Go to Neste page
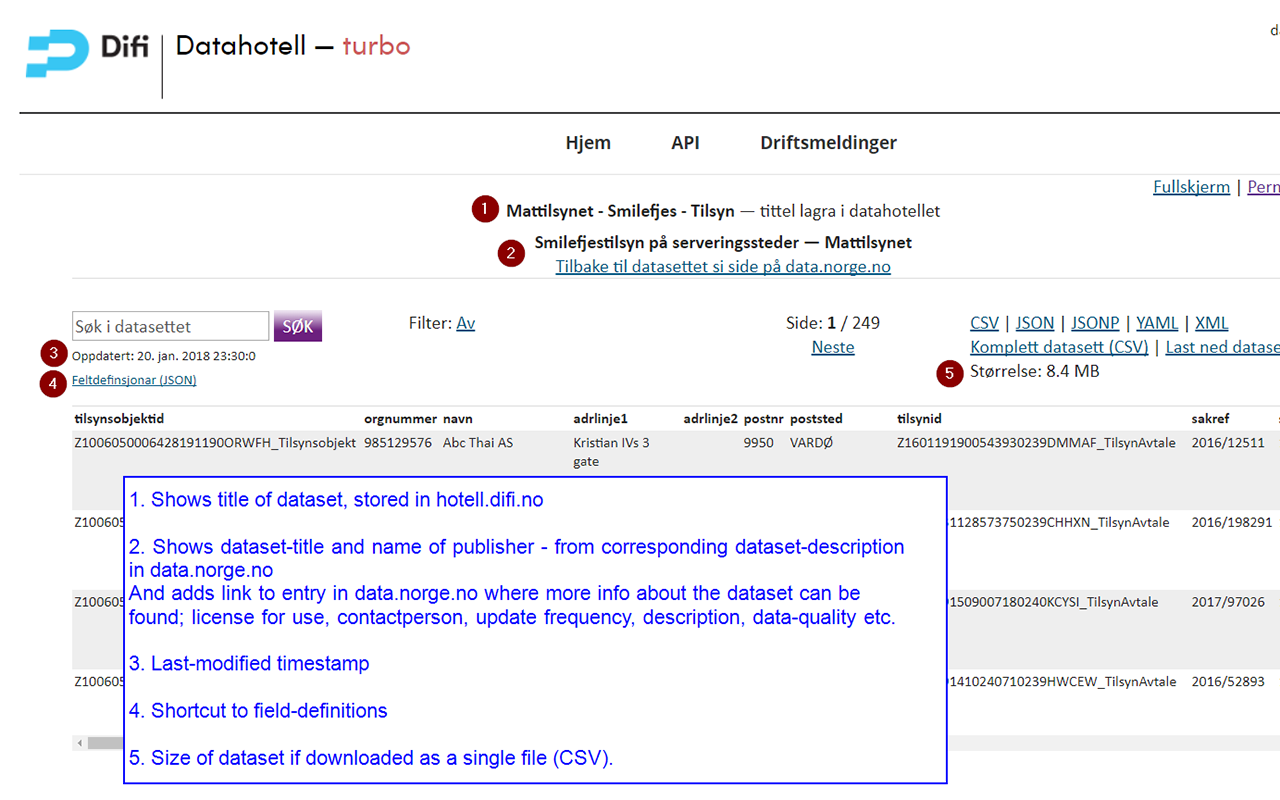This screenshot has height=800, width=1280. point(833,347)
